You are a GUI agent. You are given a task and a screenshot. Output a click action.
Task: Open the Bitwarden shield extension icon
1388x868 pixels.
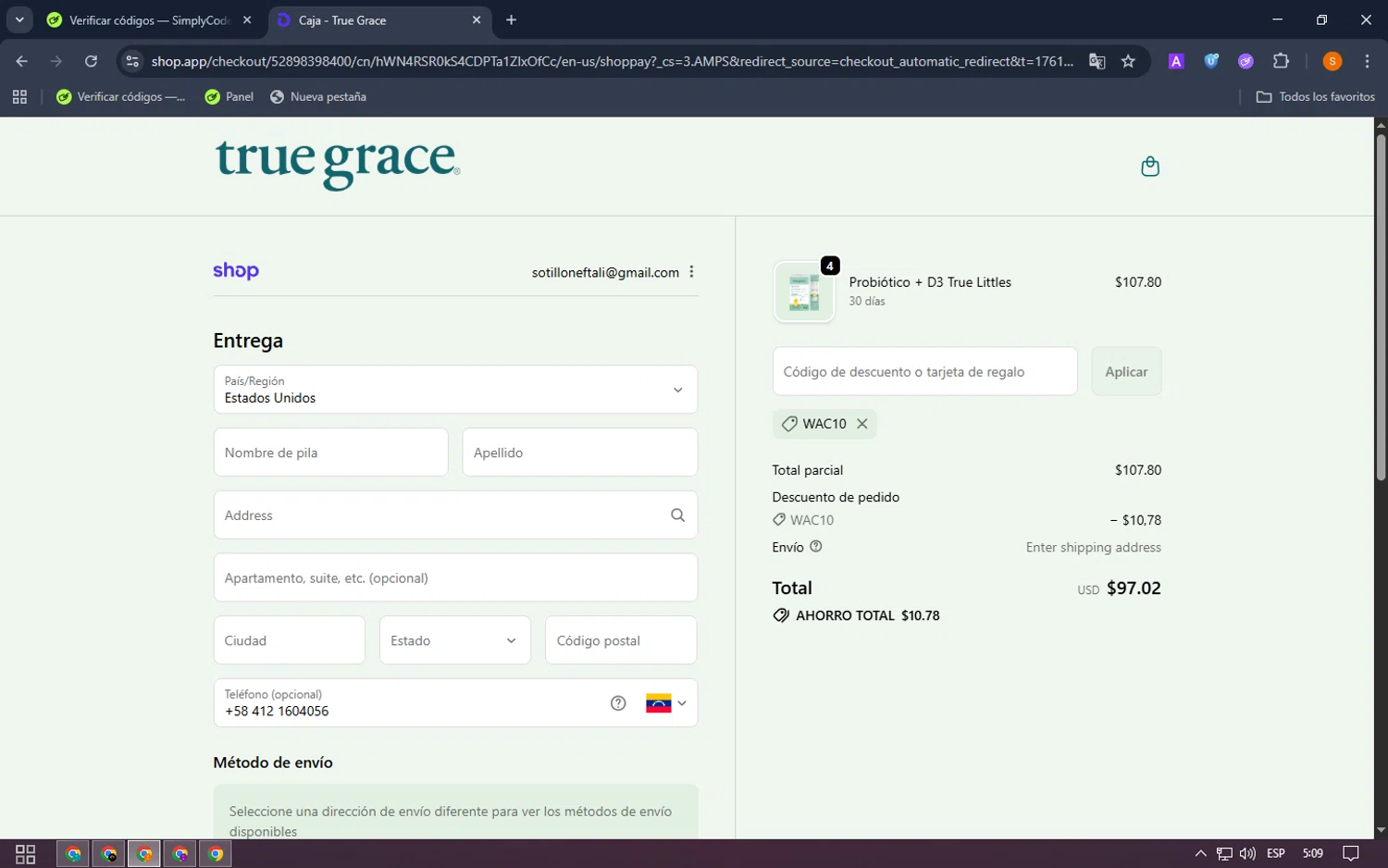[x=1211, y=61]
